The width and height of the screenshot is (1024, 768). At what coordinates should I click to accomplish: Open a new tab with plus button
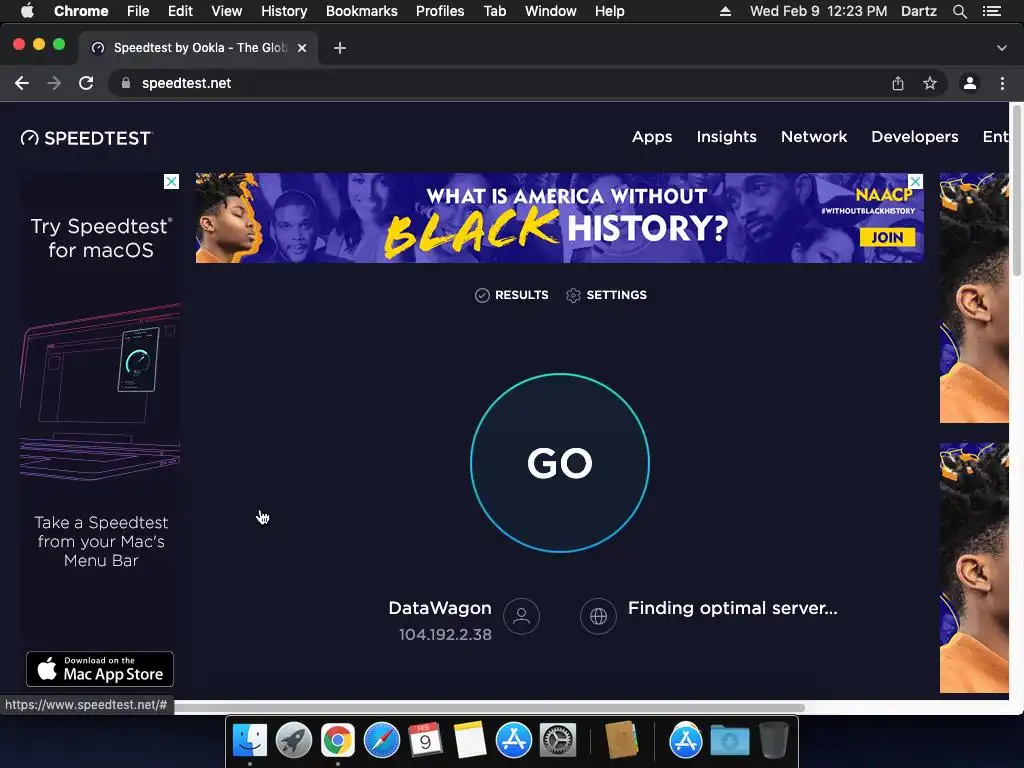[x=340, y=48]
